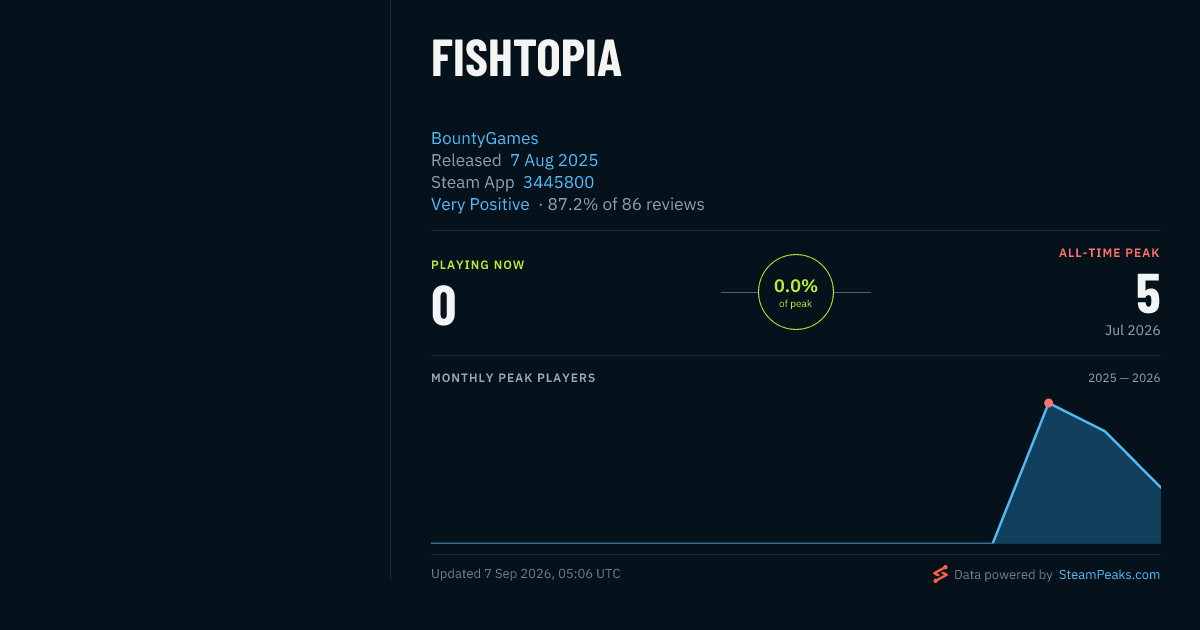Click the 7 Aug 2025 release date
Screen dimensions: 1200x630
click(554, 160)
